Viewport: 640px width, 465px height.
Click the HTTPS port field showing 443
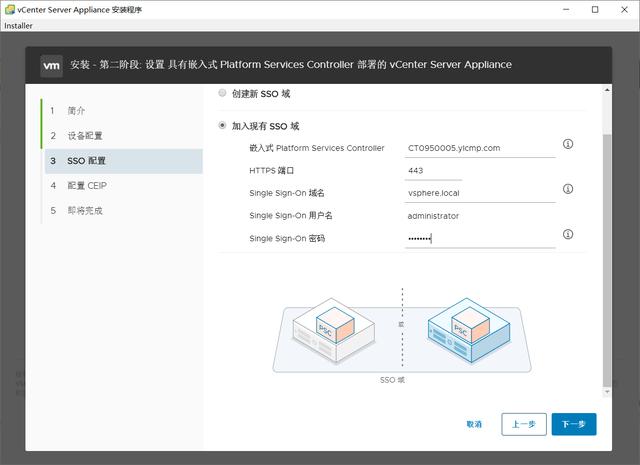point(433,171)
